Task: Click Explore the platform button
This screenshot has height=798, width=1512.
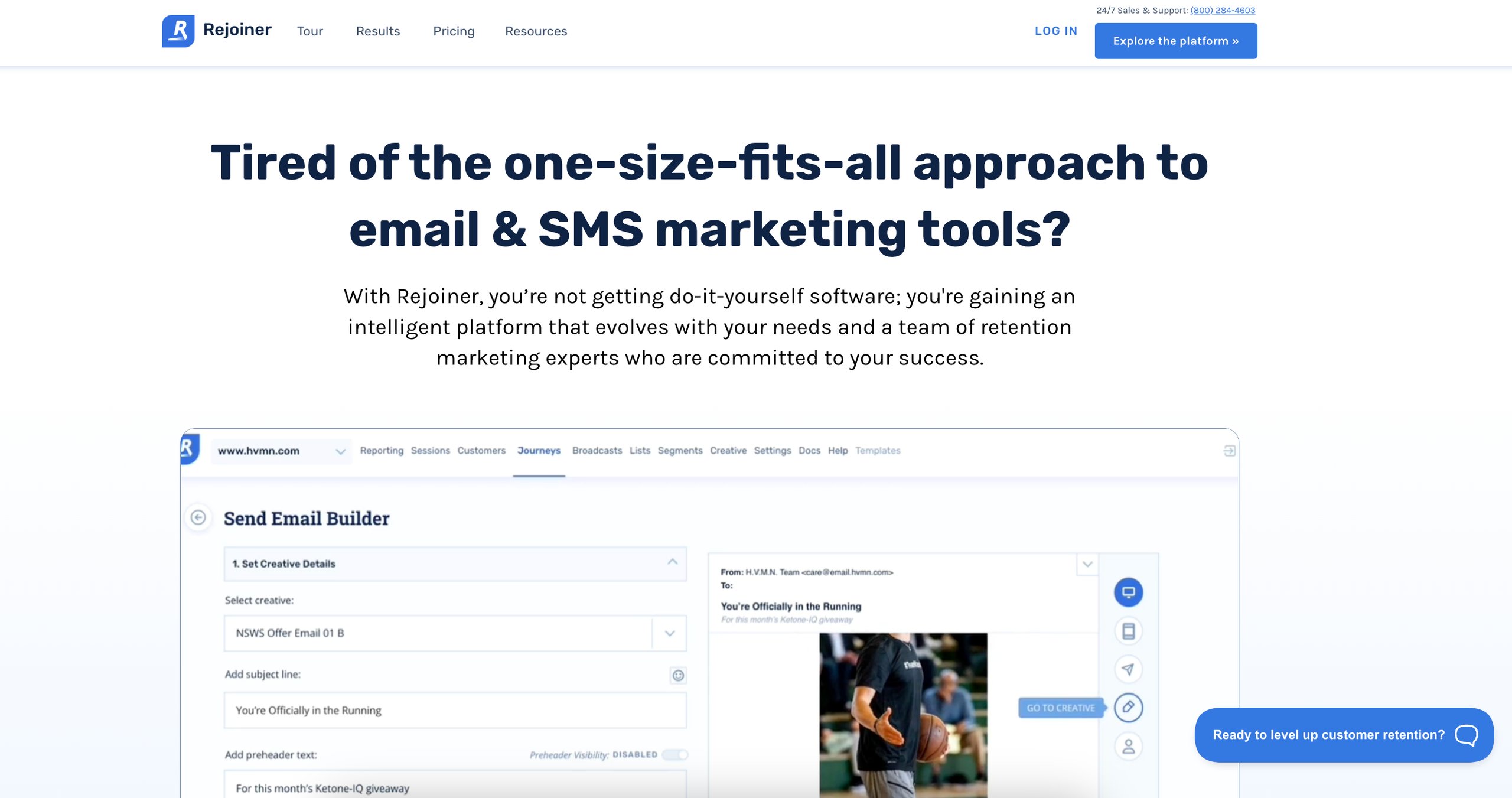Action: 1176,41
